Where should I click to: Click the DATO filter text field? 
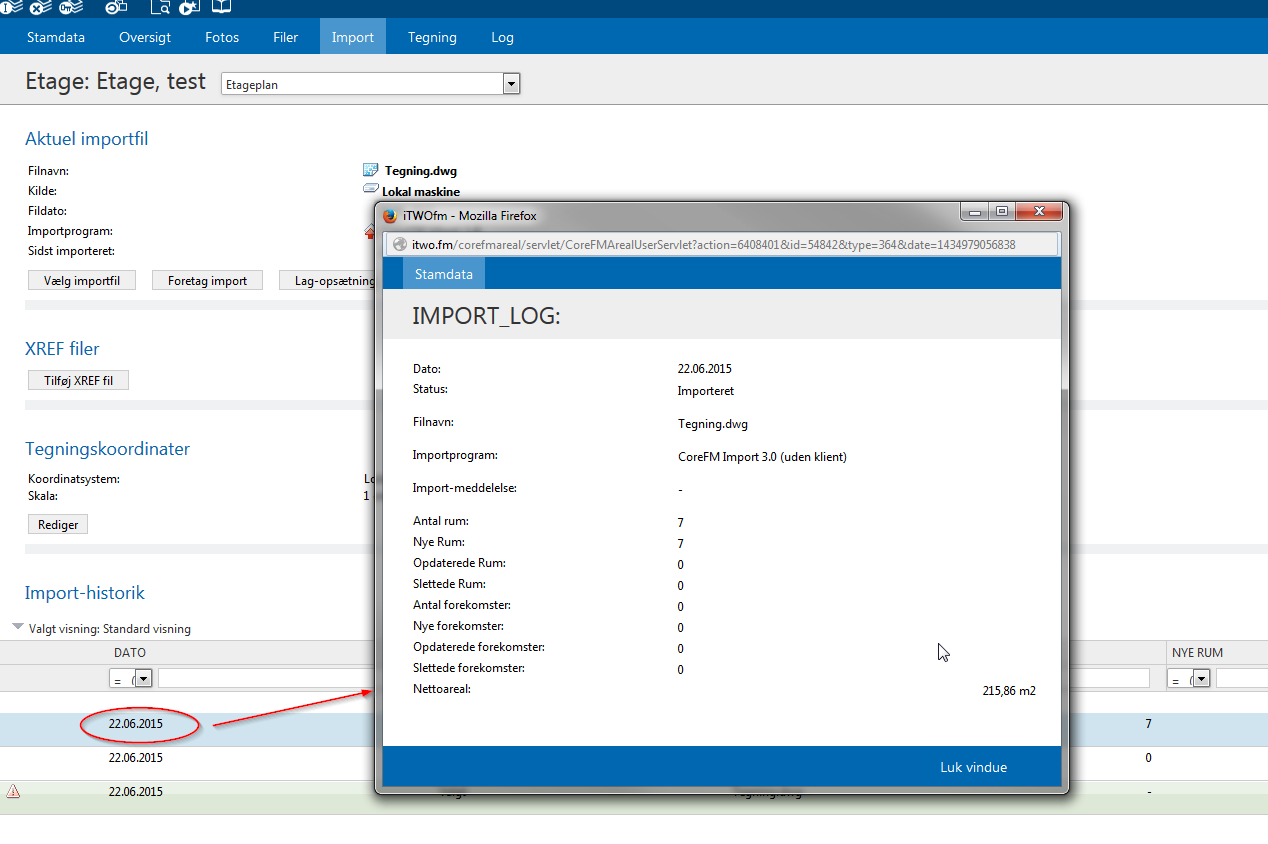[x=262, y=678]
